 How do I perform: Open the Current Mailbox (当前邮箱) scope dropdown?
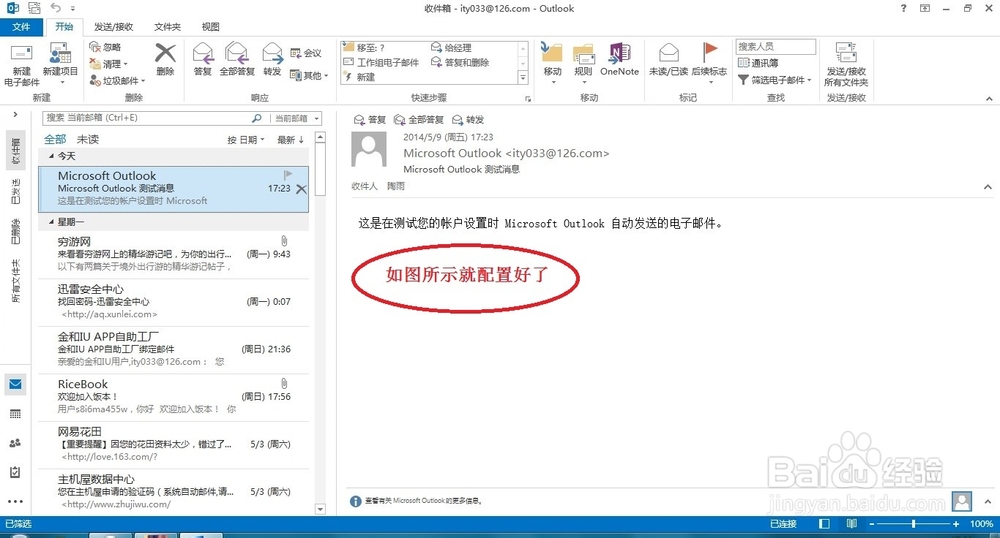click(x=296, y=118)
